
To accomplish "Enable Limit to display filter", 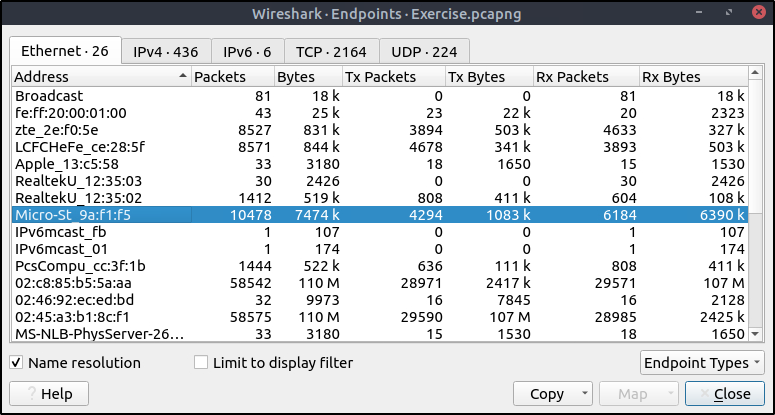I will 201,362.
